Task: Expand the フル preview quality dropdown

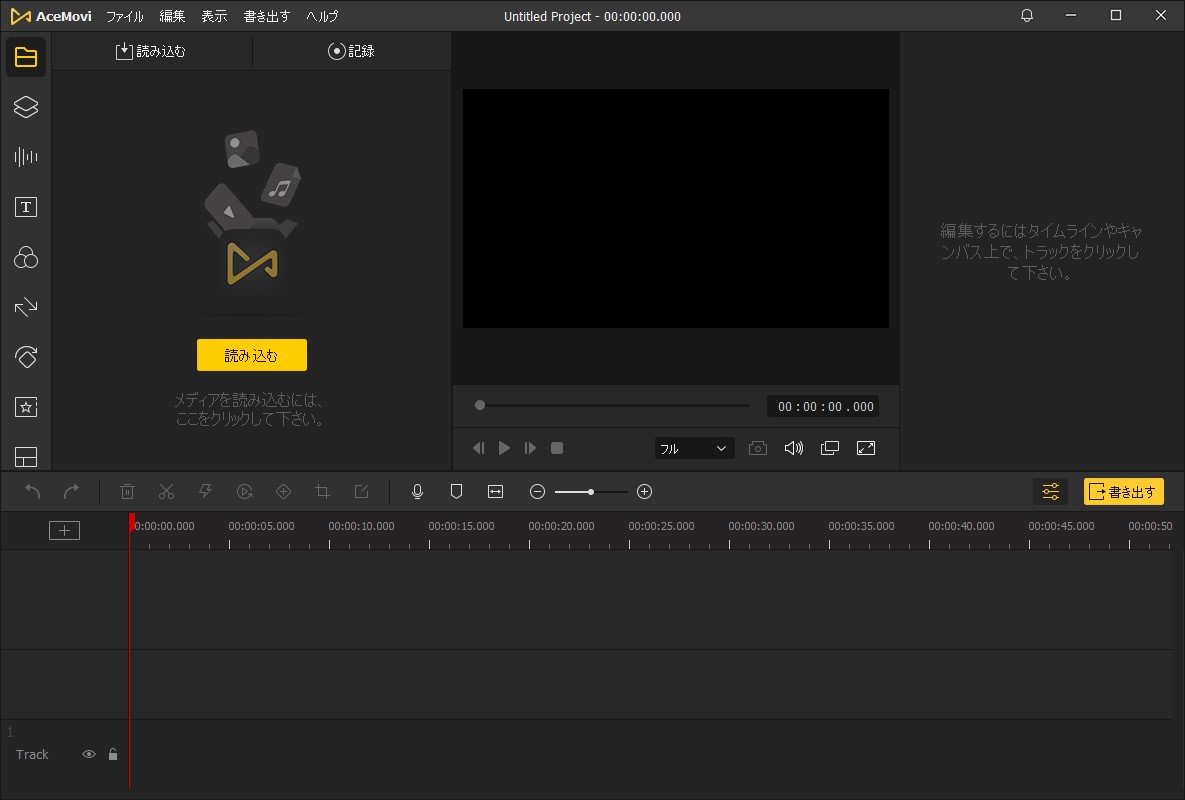Action: coord(695,448)
